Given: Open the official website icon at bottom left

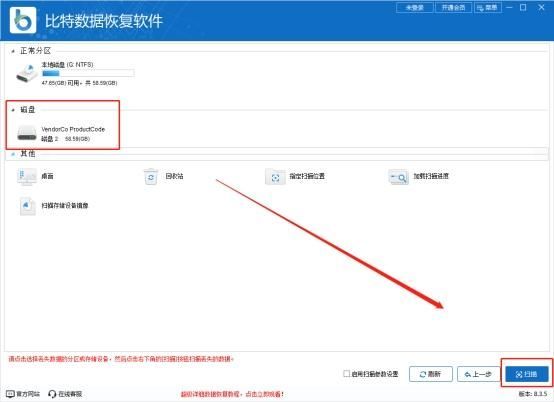Looking at the screenshot, I should [11, 394].
